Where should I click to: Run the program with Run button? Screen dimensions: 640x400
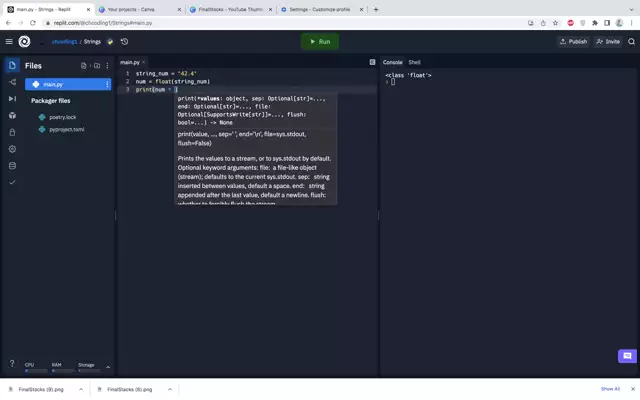coord(320,42)
